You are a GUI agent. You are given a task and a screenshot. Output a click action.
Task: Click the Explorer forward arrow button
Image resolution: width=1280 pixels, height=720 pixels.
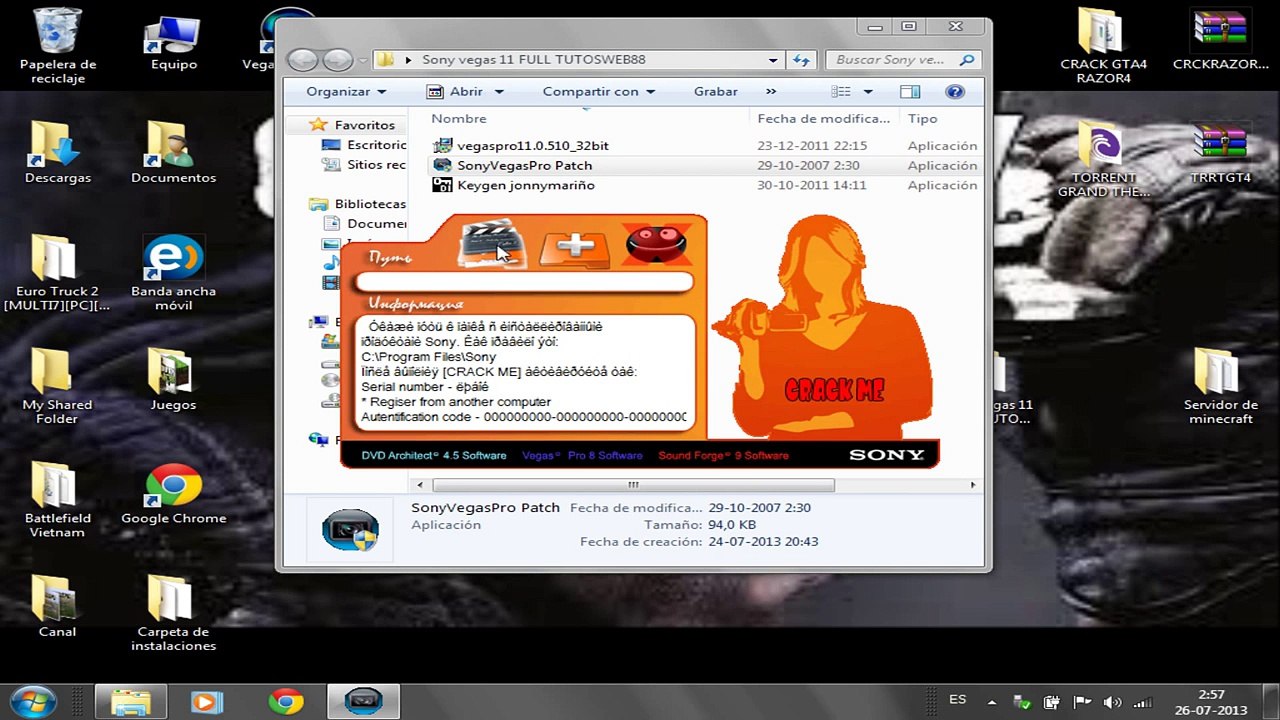pos(337,60)
